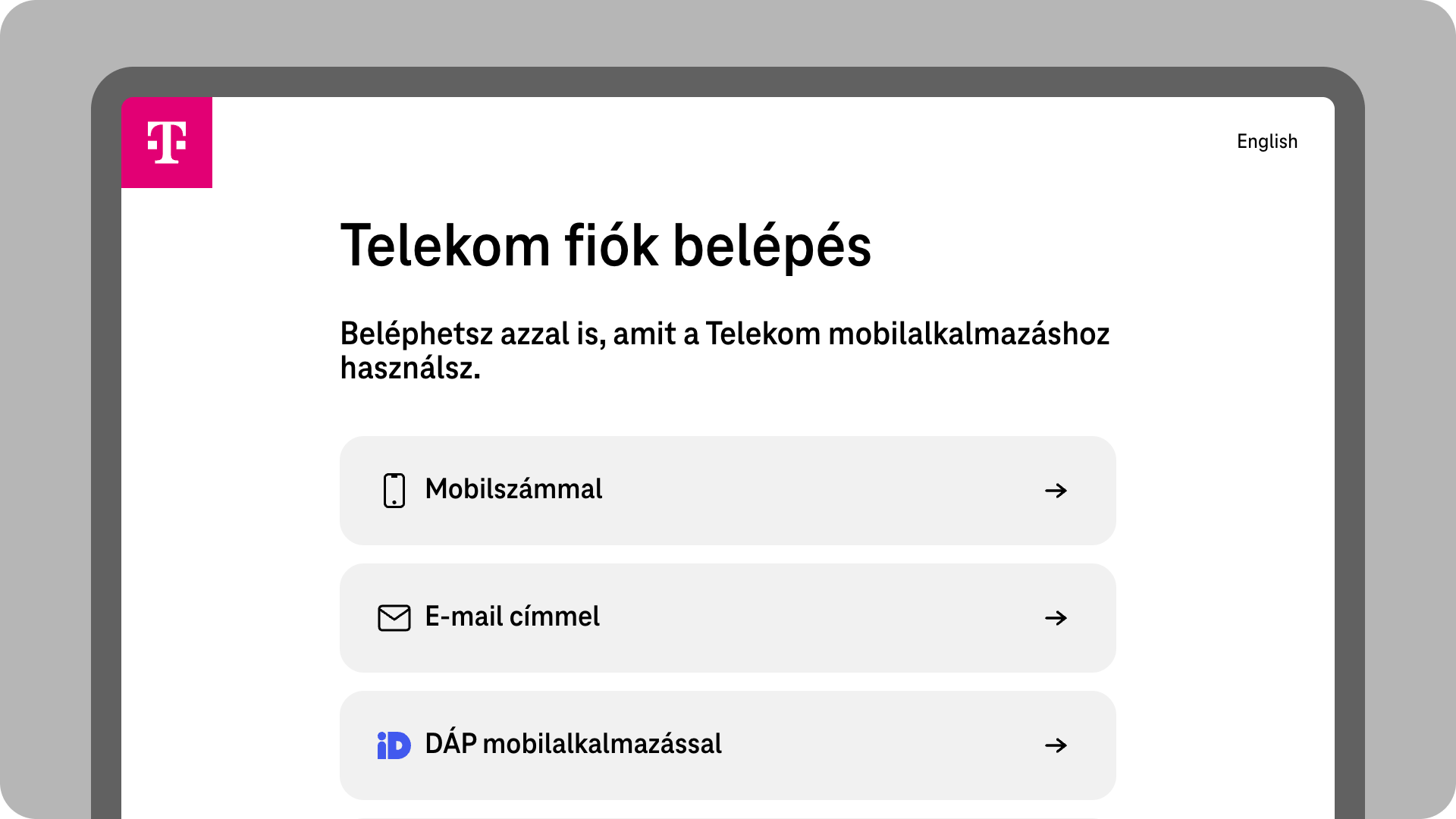Screen dimensions: 1456x819
Task: Click the mobile phone icon
Action: (x=394, y=491)
